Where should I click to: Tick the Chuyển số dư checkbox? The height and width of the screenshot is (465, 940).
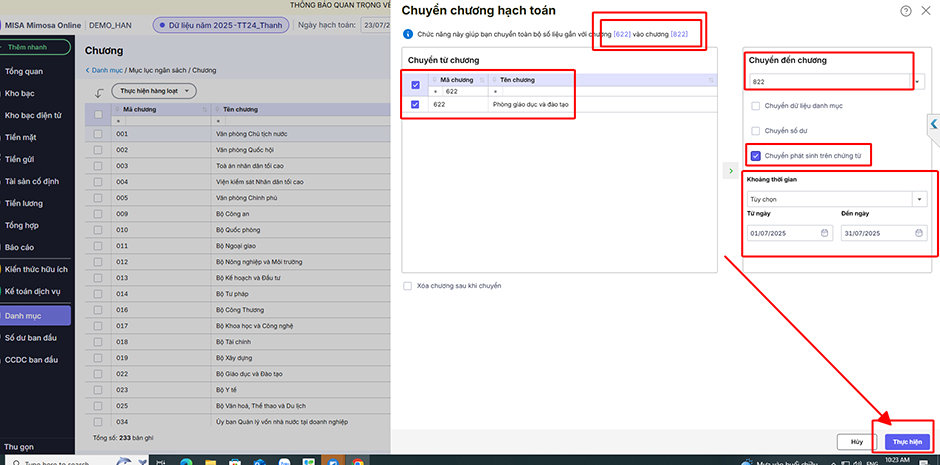pyautogui.click(x=756, y=130)
